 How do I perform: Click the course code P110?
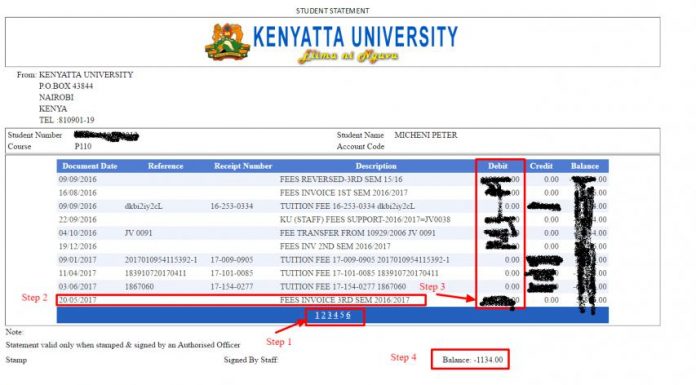83,147
